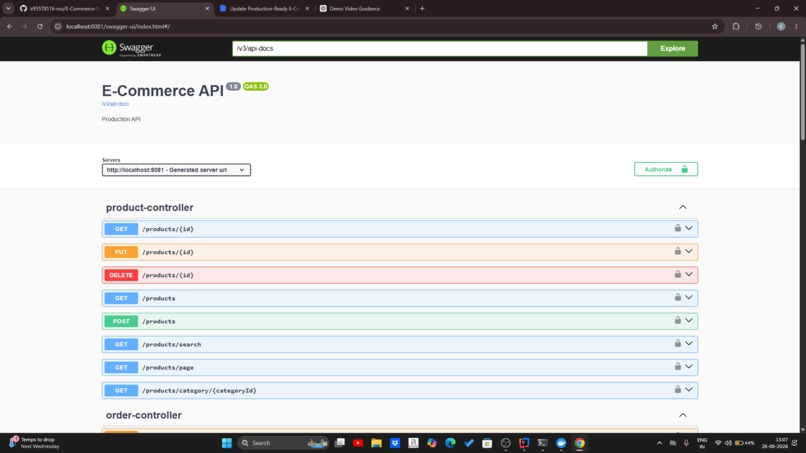Click the /v3/api-docs input field

(439, 48)
